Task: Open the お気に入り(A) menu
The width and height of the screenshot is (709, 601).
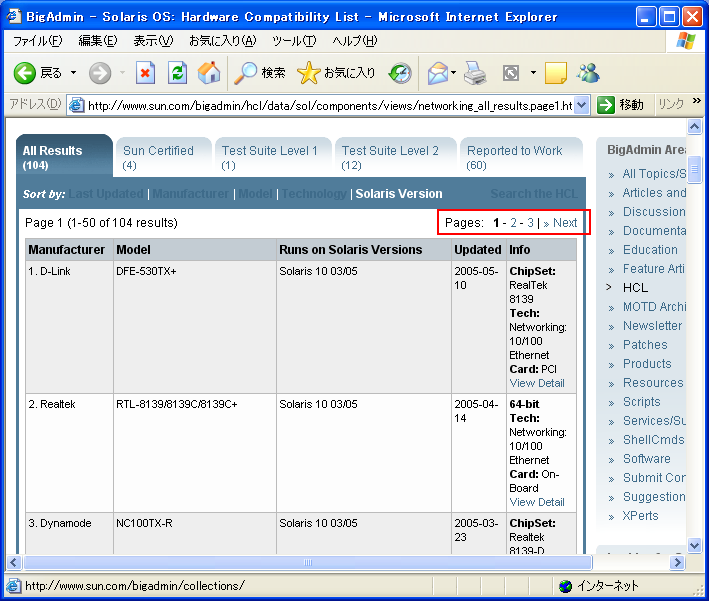Action: coord(222,41)
